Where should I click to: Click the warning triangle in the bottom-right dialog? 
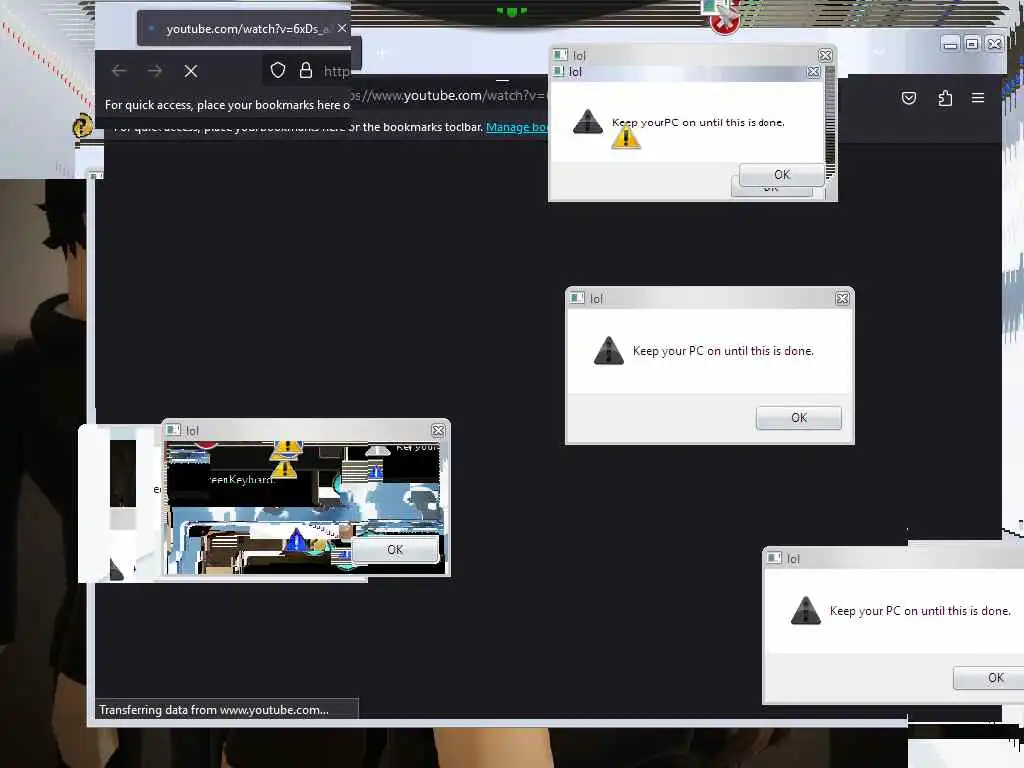point(806,611)
